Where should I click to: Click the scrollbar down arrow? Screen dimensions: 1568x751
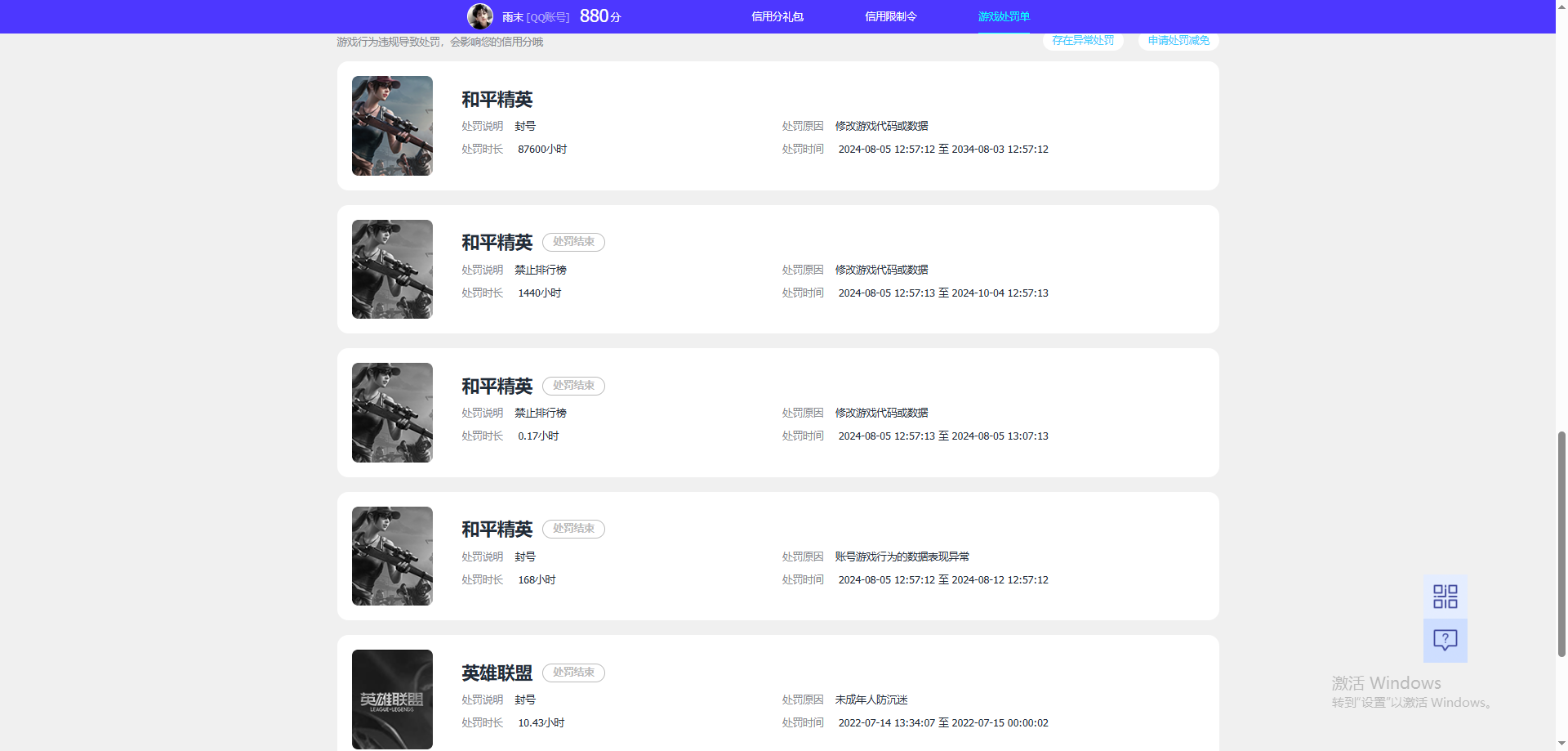click(1561, 744)
